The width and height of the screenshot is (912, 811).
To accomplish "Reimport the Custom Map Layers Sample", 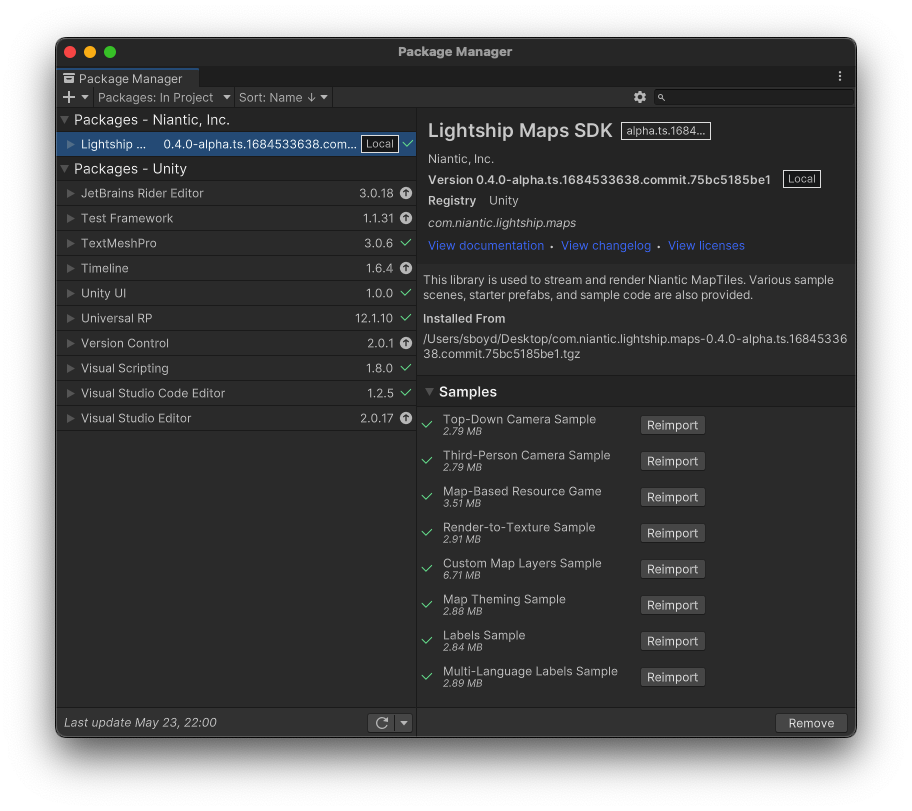I will 672,570.
